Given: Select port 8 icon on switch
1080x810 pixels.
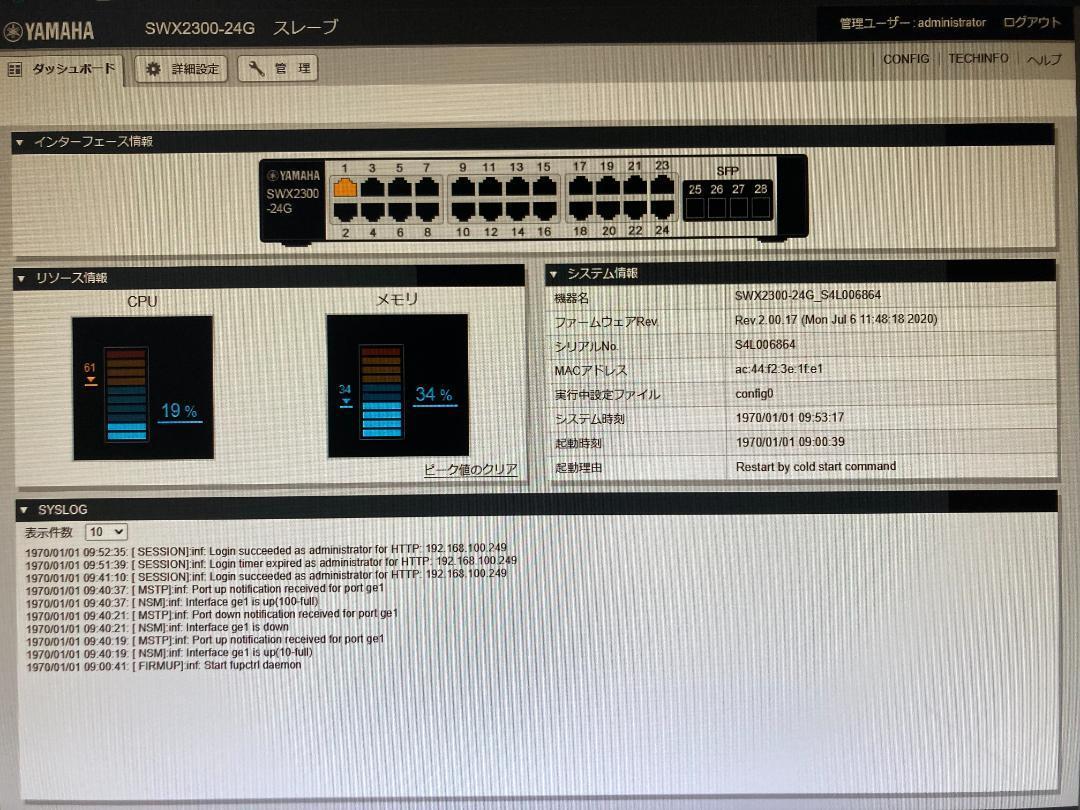Looking at the screenshot, I should coord(427,211).
